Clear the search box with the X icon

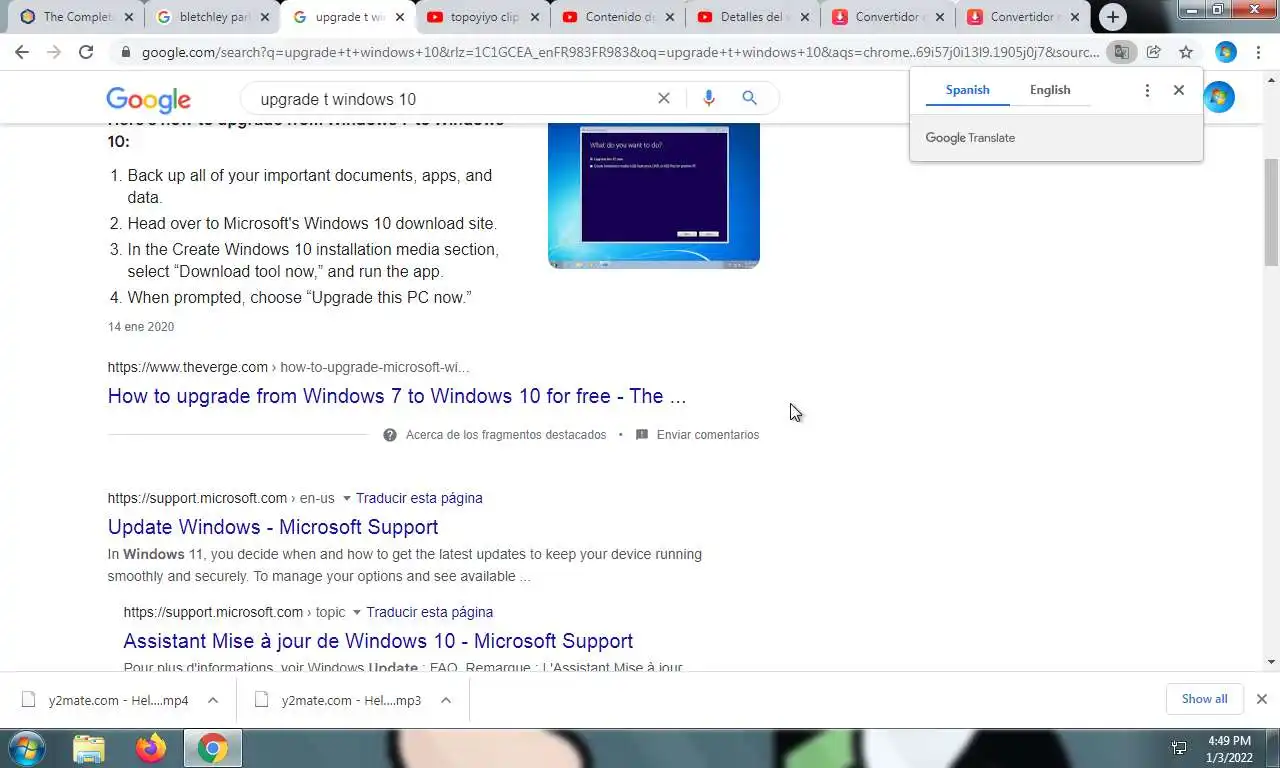[x=664, y=98]
